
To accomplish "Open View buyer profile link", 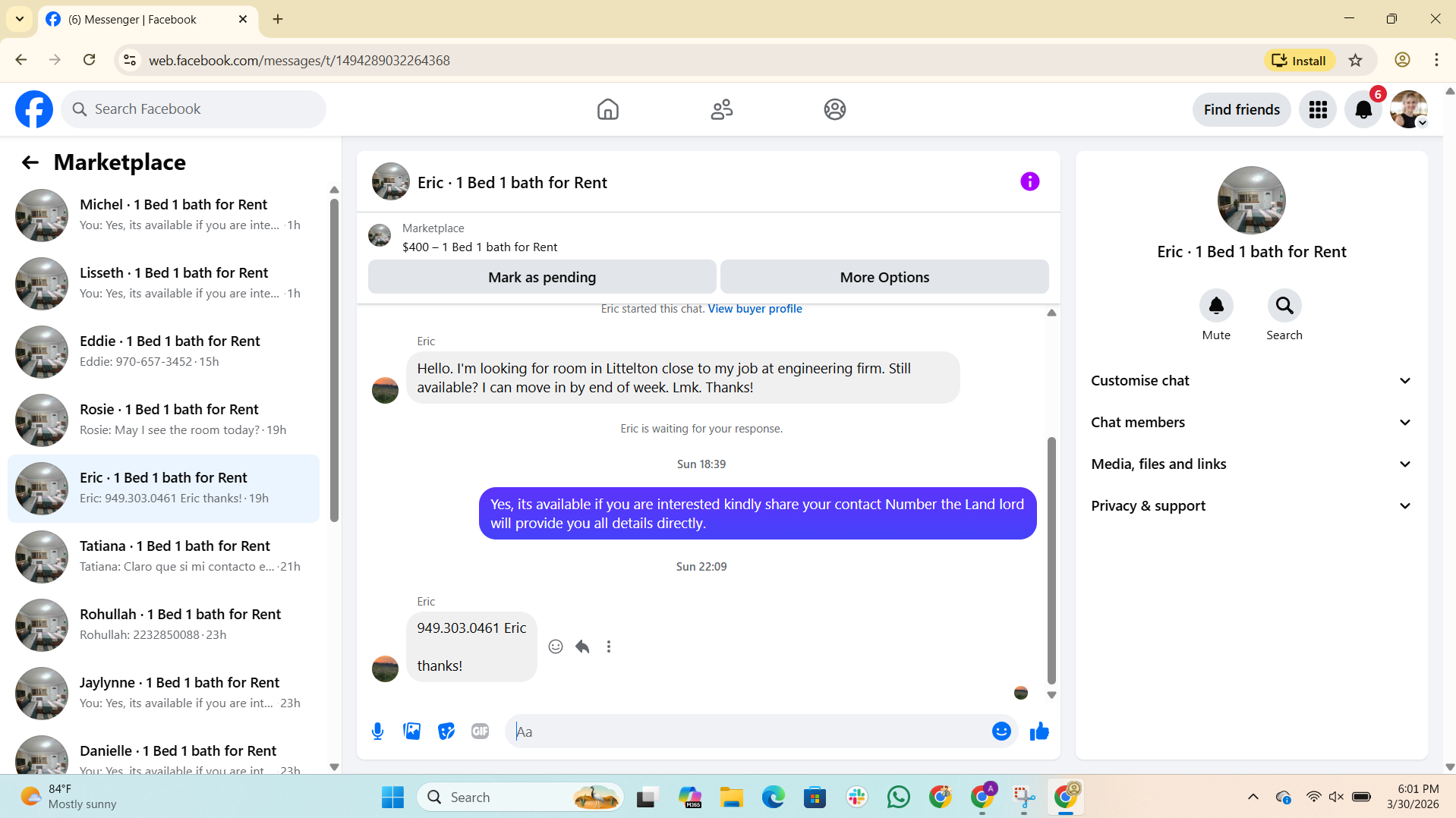I will pos(755,309).
